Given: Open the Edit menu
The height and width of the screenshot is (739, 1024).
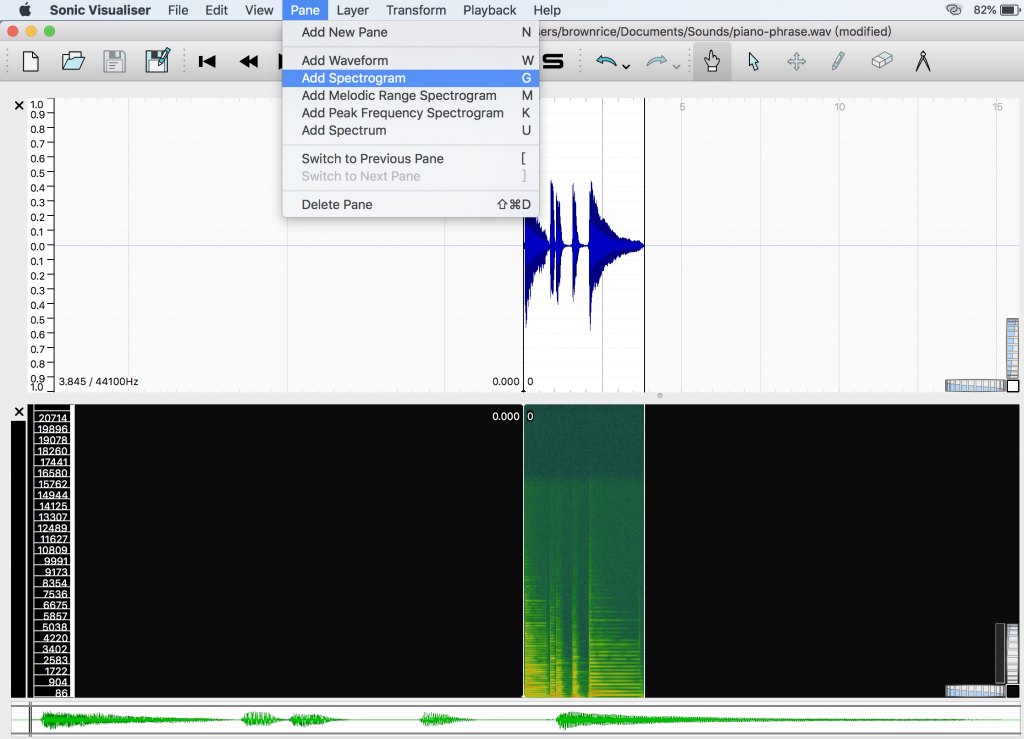Looking at the screenshot, I should click(216, 10).
